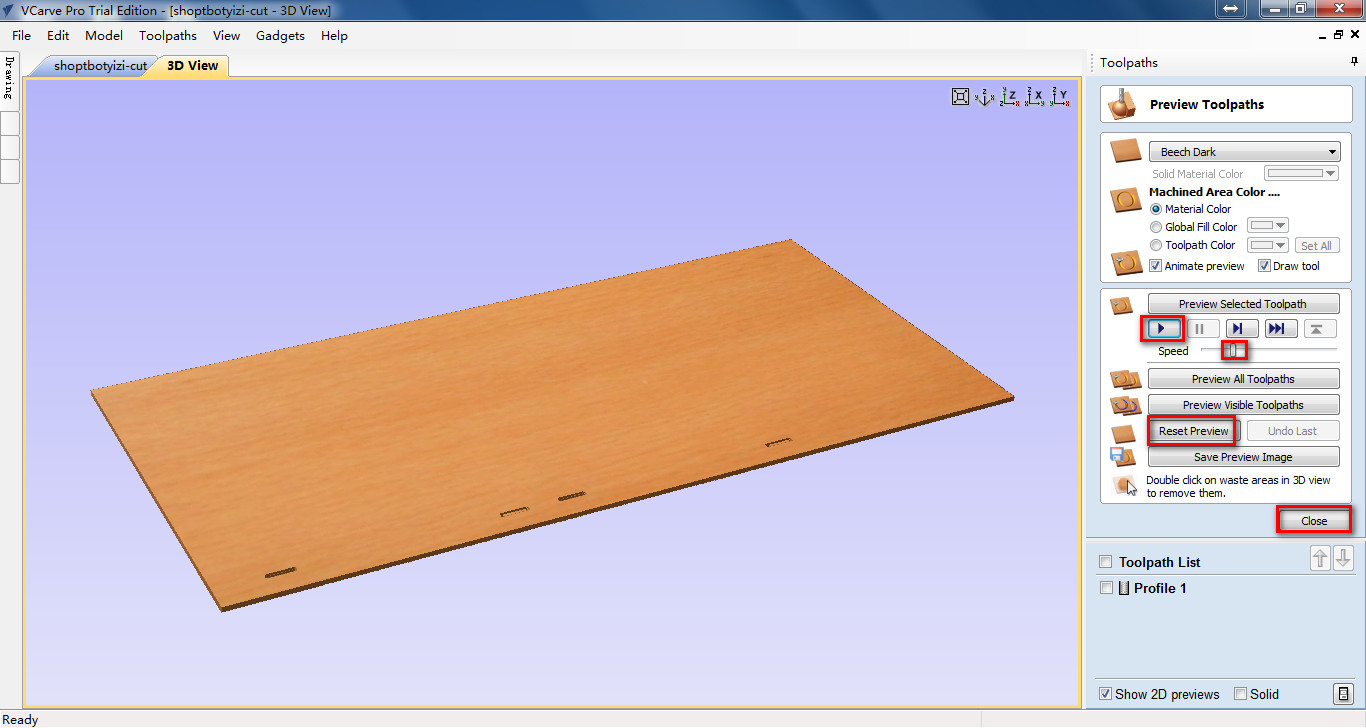
Task: Check the Toolpath List checkbox
Action: click(1105, 562)
